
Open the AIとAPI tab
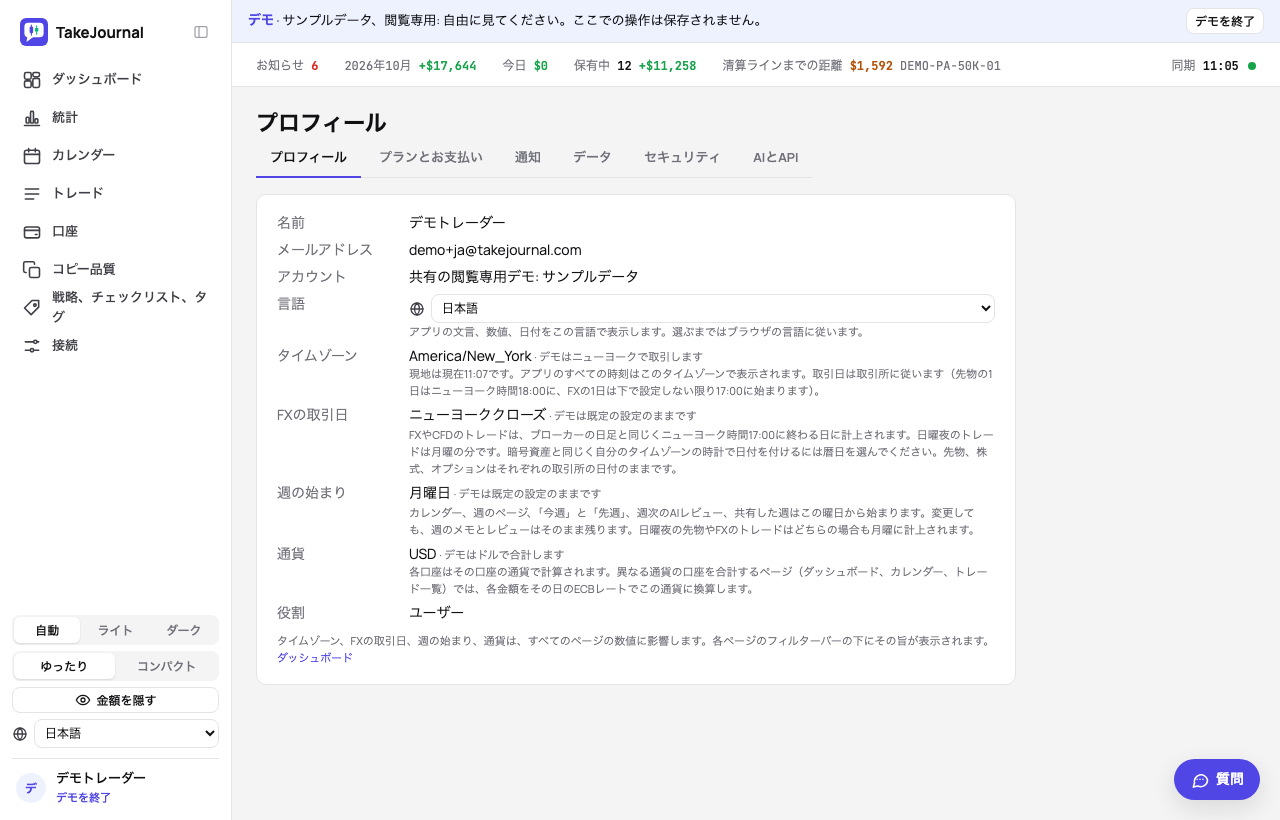tap(775, 157)
